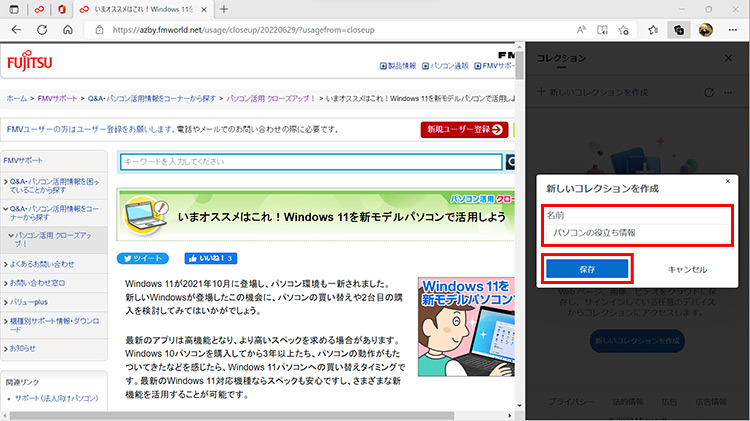Click the Facebook いいね! button

tap(210, 258)
